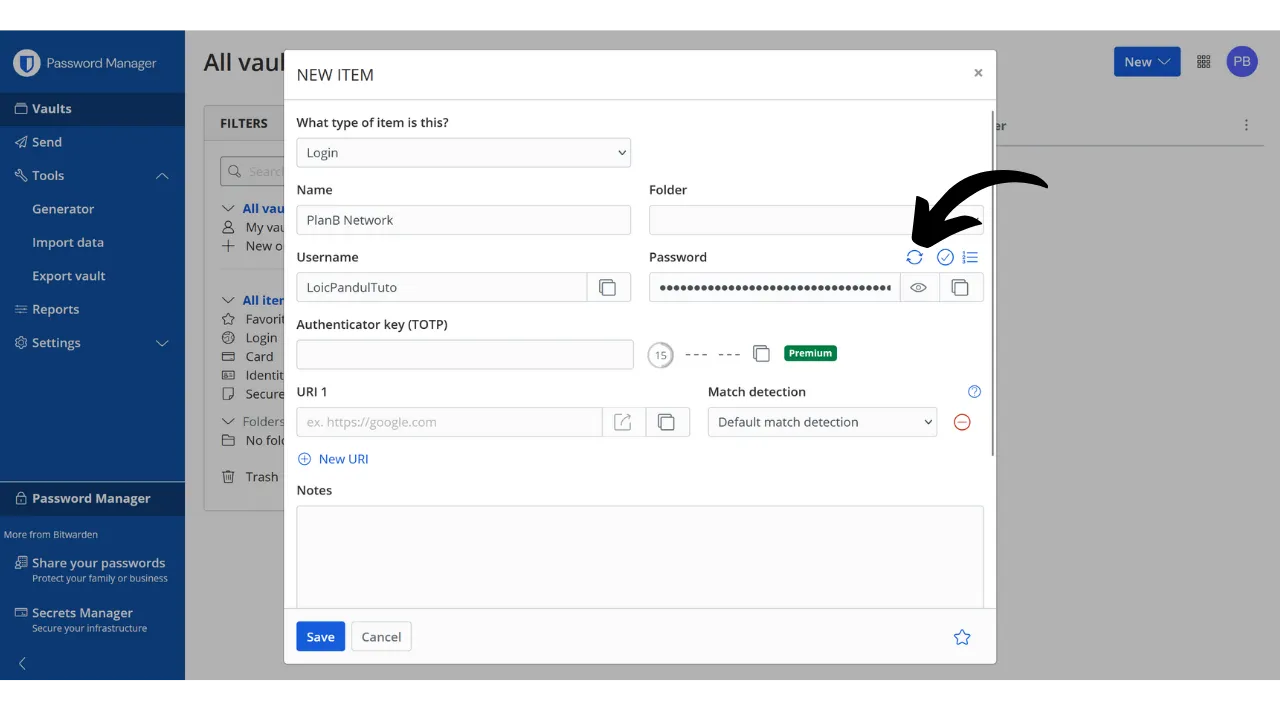Expand the Settings section in sidebar
The height and width of the screenshot is (711, 1280).
pos(162,343)
